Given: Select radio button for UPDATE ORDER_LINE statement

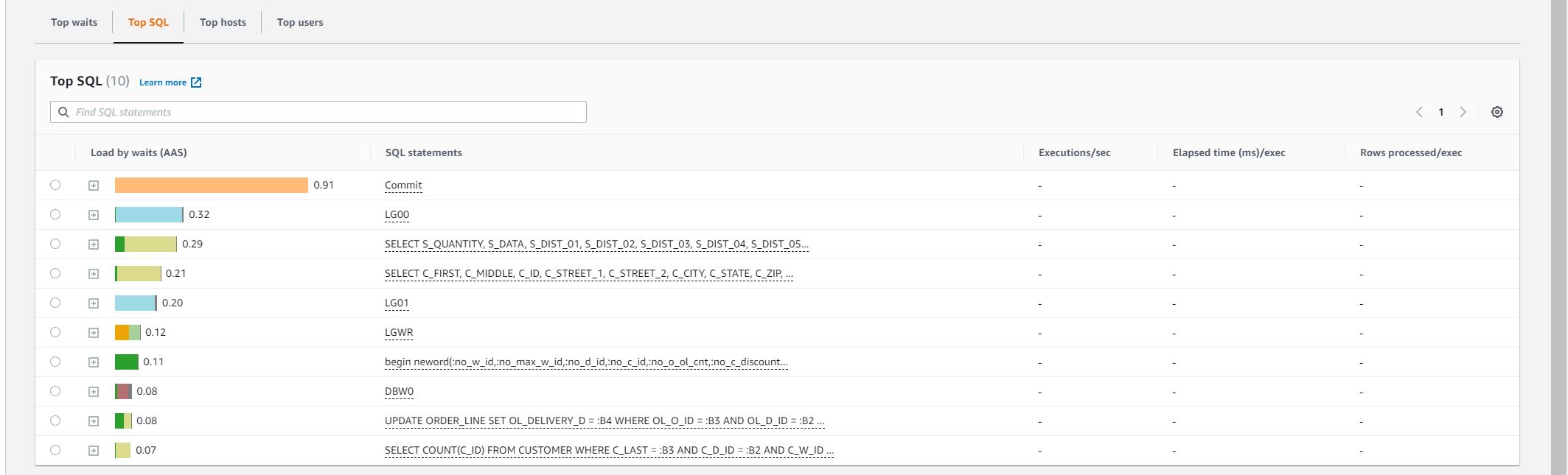Looking at the screenshot, I should pos(55,421).
